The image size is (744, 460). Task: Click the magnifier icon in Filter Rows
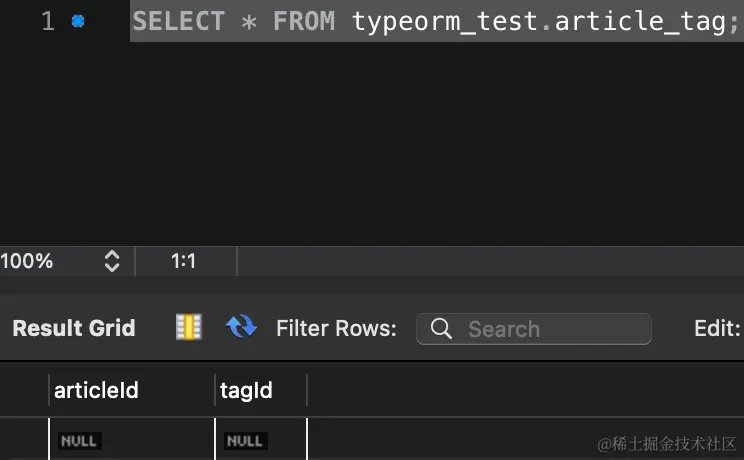pyautogui.click(x=440, y=329)
